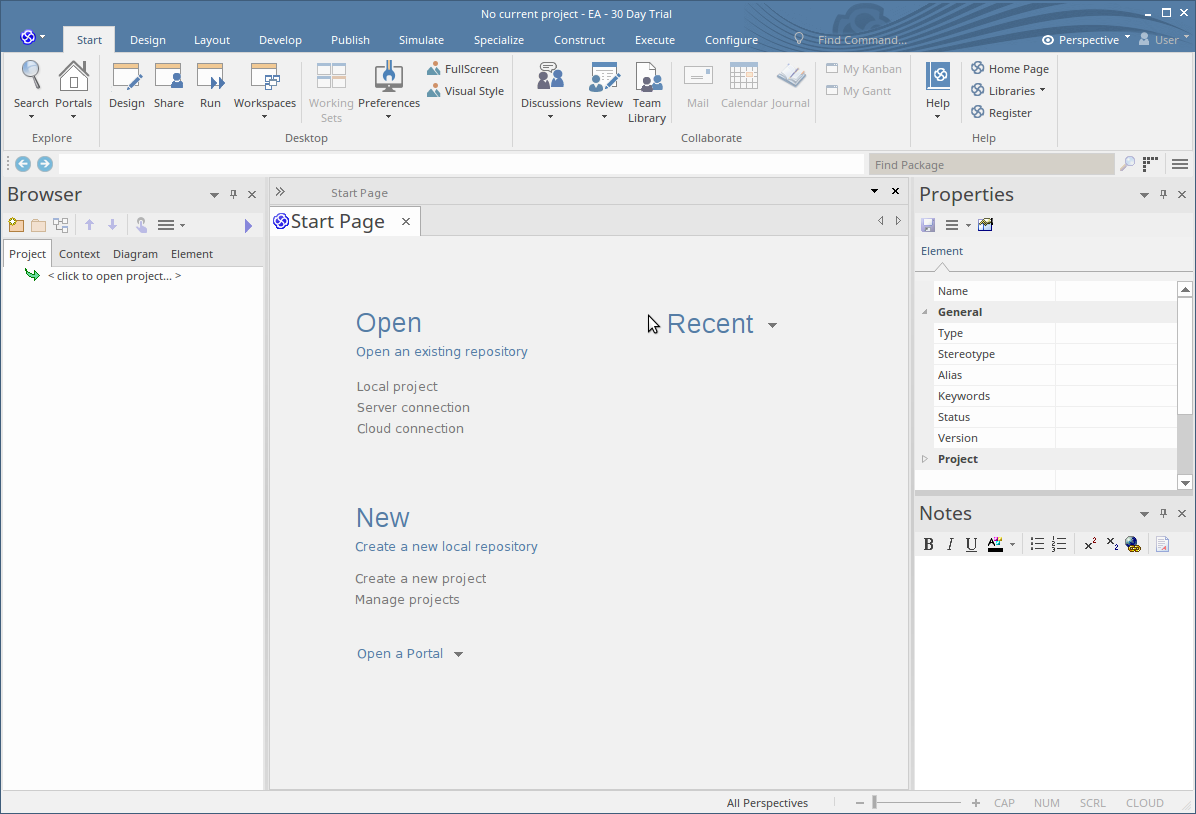Open the Recent dropdown on Start Page
1196x814 pixels.
[x=772, y=325]
